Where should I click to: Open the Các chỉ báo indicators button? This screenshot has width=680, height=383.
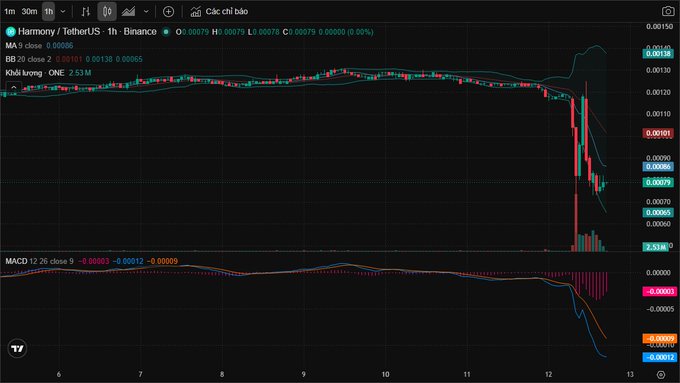tap(219, 12)
